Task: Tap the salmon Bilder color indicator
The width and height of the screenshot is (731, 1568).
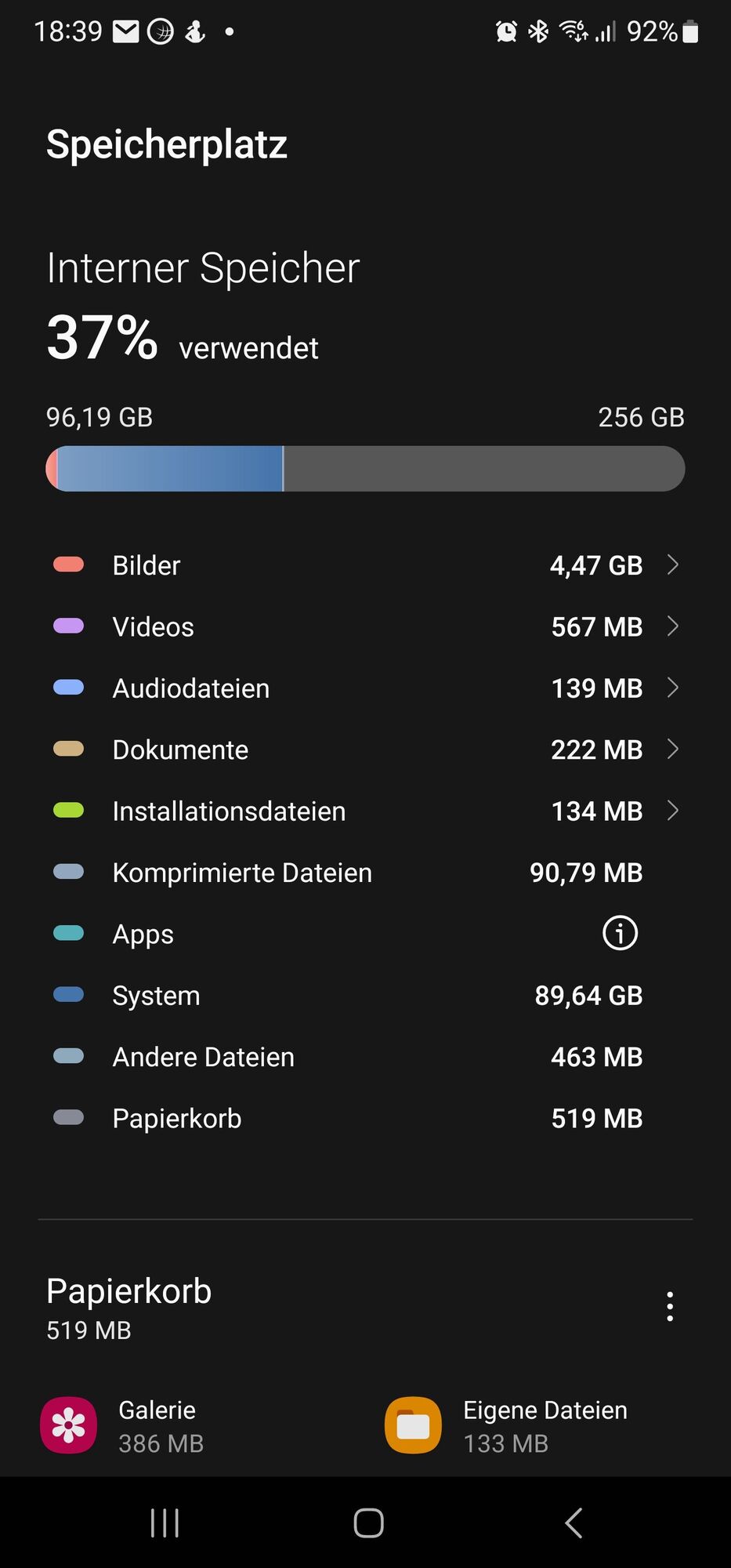Action: tap(68, 564)
